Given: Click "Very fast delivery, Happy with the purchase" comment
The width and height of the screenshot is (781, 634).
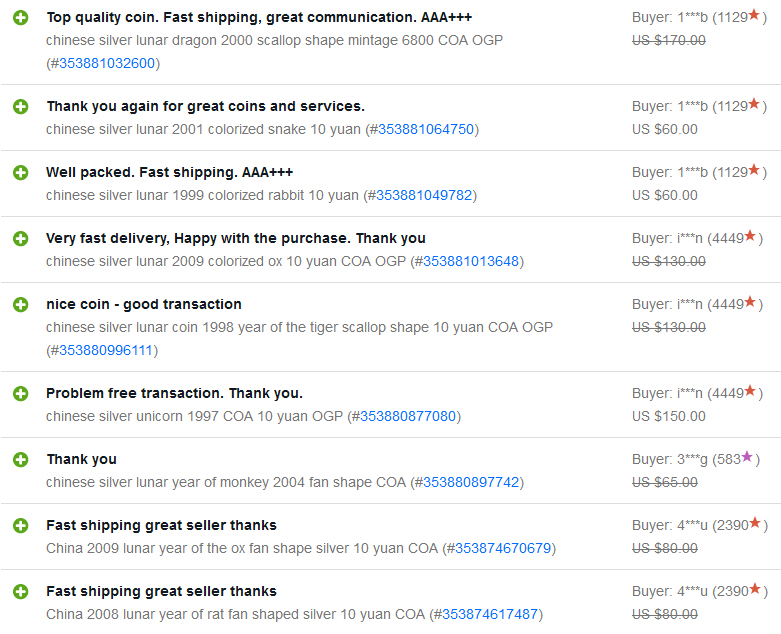Looking at the screenshot, I should [235, 238].
